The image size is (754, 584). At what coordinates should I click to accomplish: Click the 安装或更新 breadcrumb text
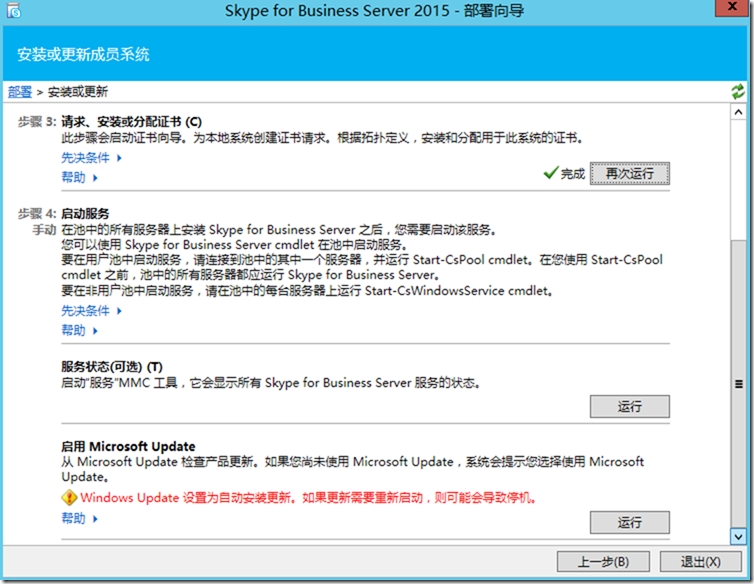click(x=78, y=92)
